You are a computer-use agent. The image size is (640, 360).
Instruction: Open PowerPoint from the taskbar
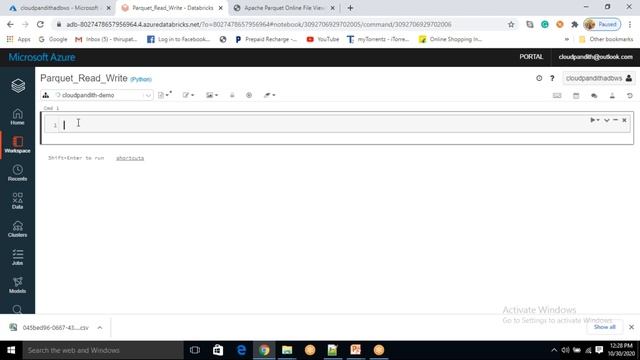click(x=356, y=350)
